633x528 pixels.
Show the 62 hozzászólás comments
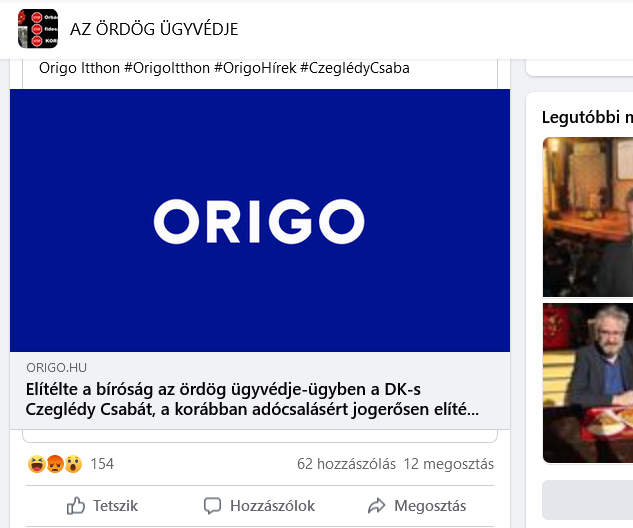tap(346, 464)
